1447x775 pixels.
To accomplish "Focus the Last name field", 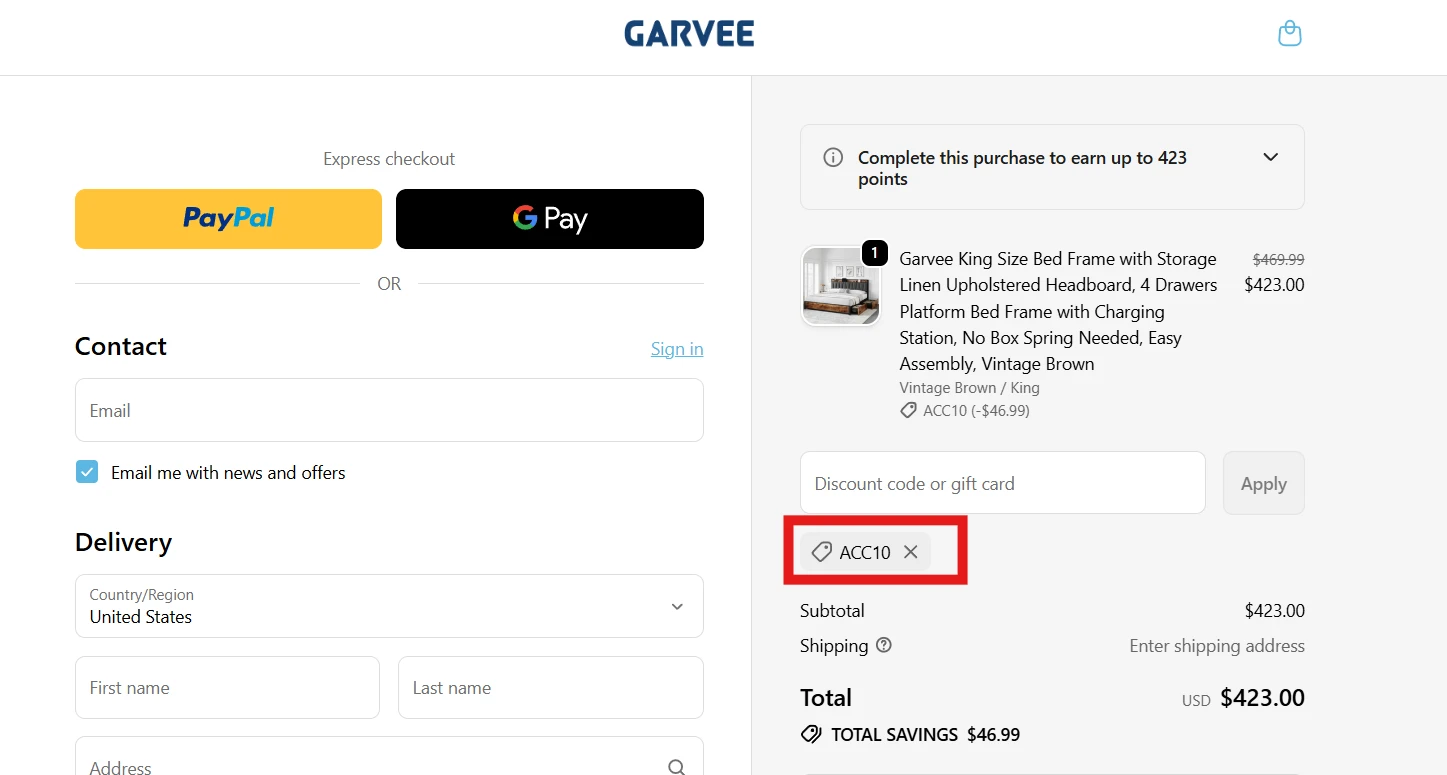I will pyautogui.click(x=551, y=687).
